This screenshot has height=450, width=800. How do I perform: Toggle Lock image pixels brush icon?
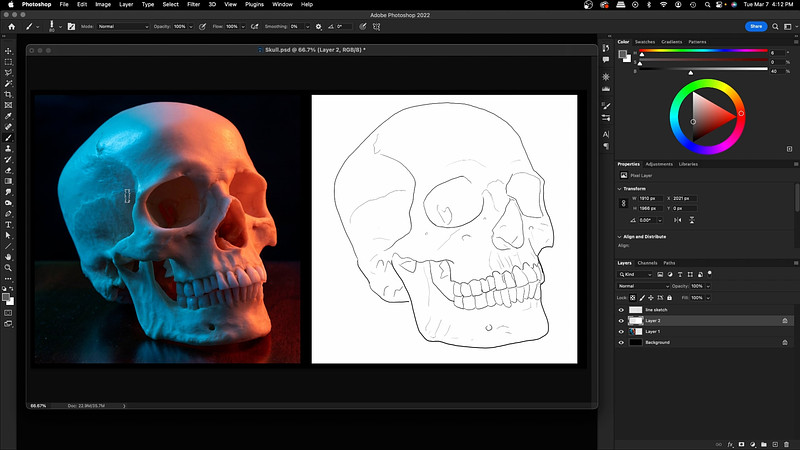[642, 297]
